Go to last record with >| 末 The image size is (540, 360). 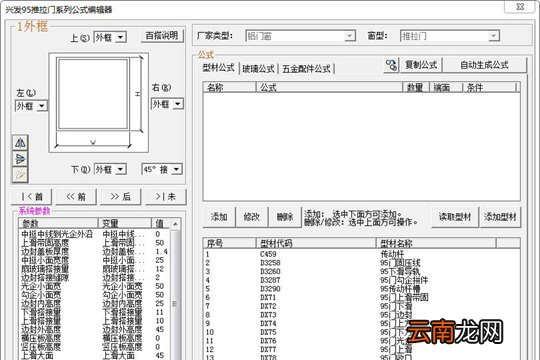166,197
